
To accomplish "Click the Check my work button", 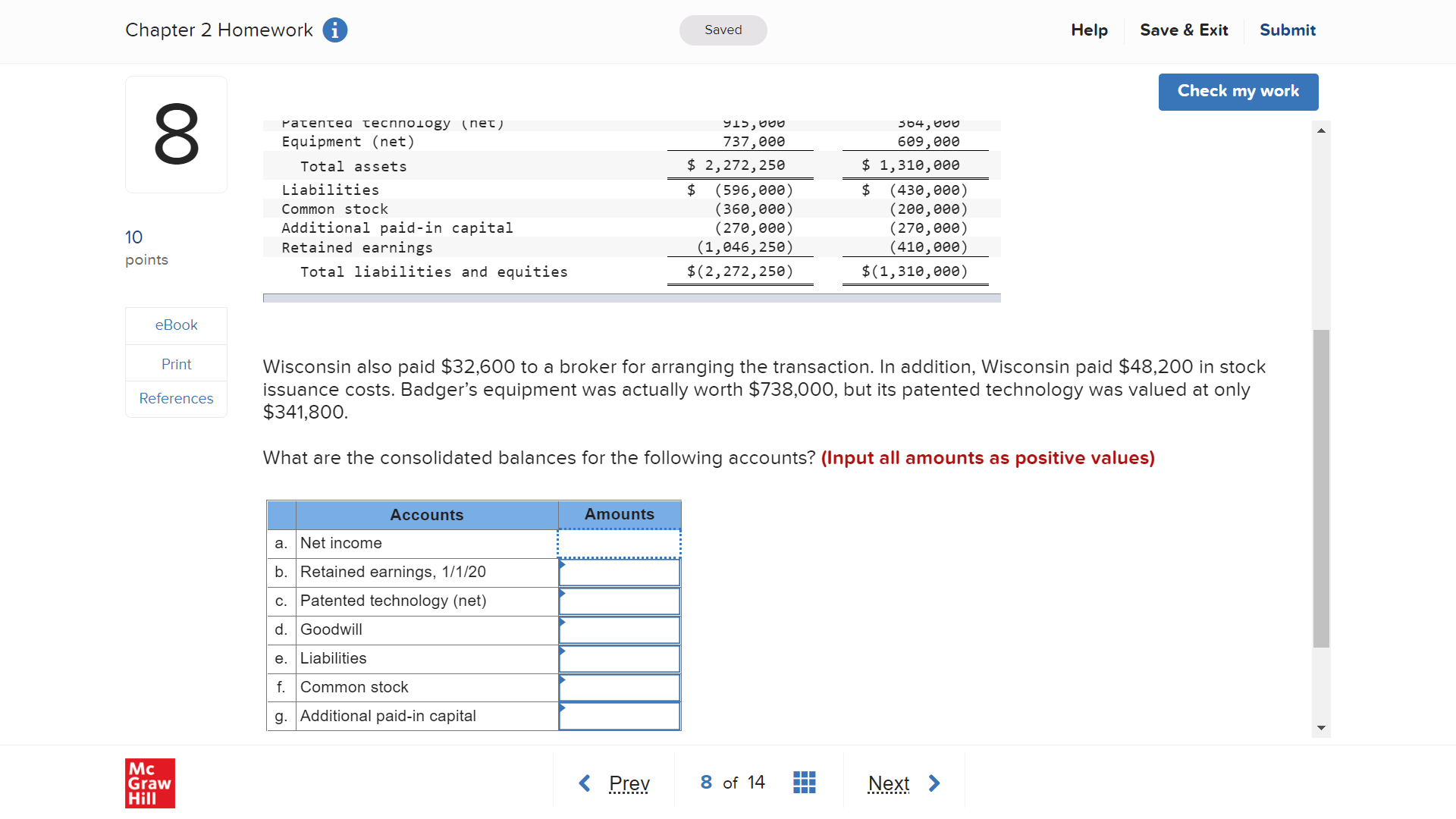I will point(1238,91).
